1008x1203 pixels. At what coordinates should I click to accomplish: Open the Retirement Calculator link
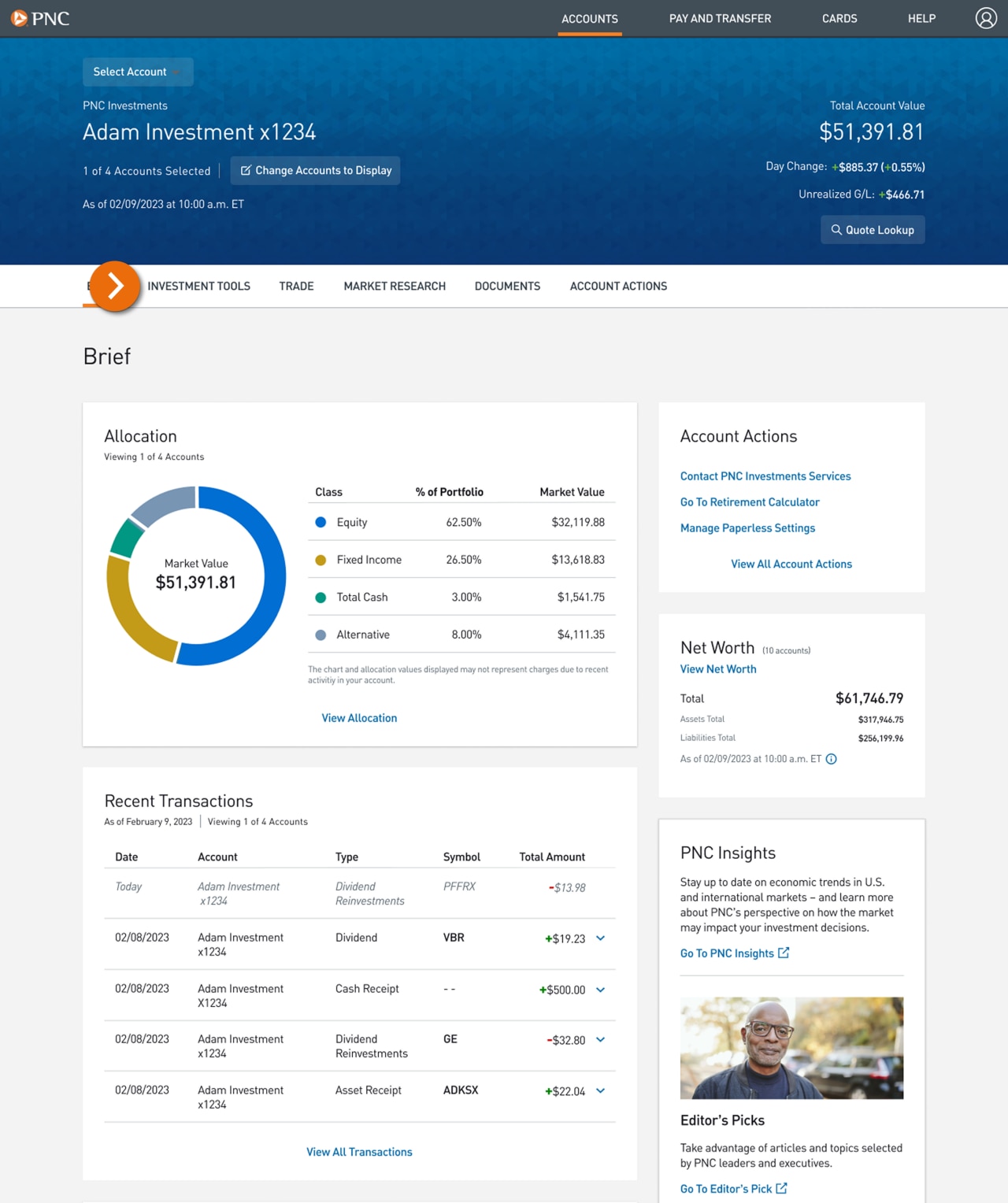(x=750, y=502)
